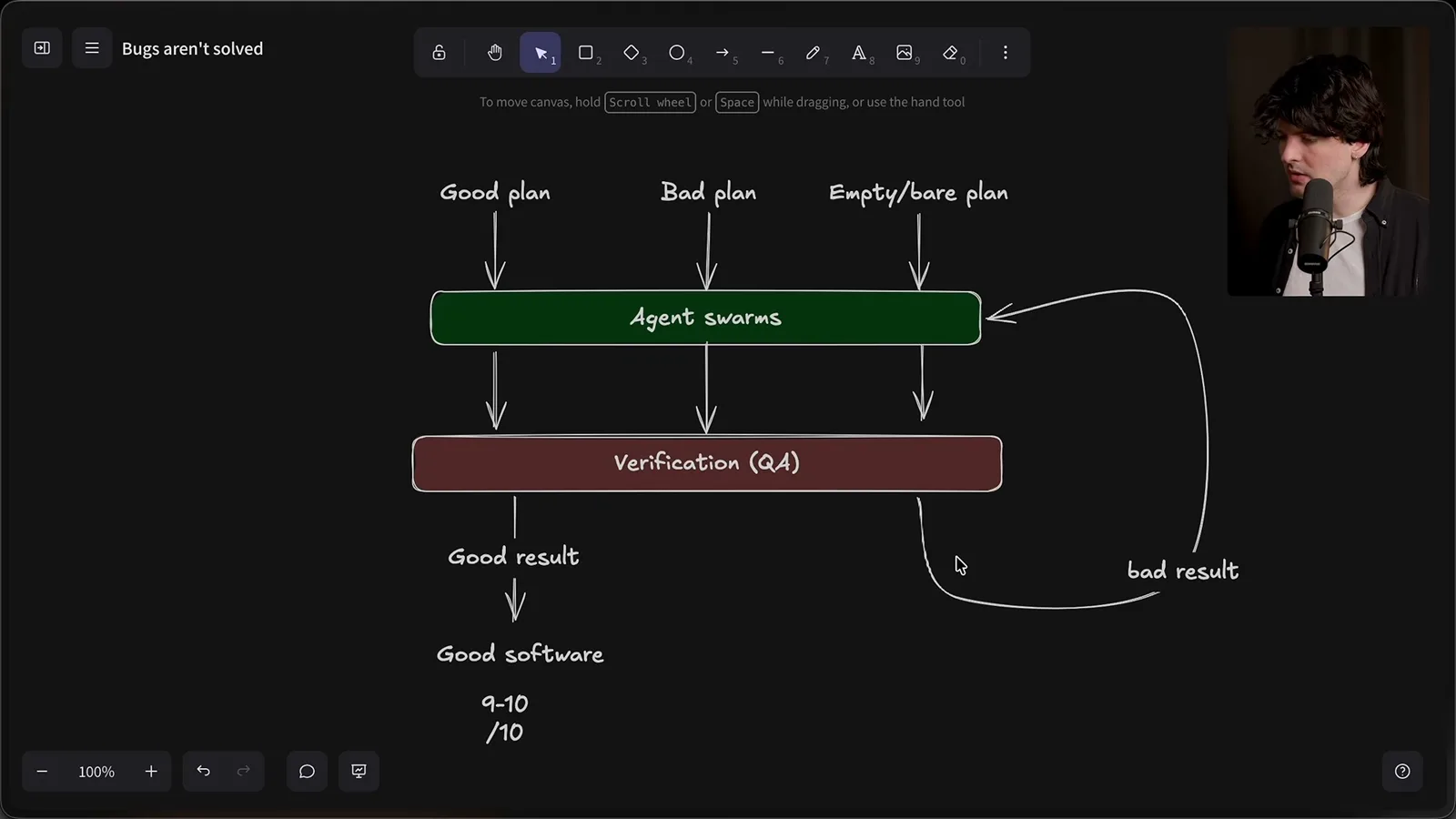The image size is (1456, 819).
Task: Select the Rectangle tool
Action: [x=586, y=53]
